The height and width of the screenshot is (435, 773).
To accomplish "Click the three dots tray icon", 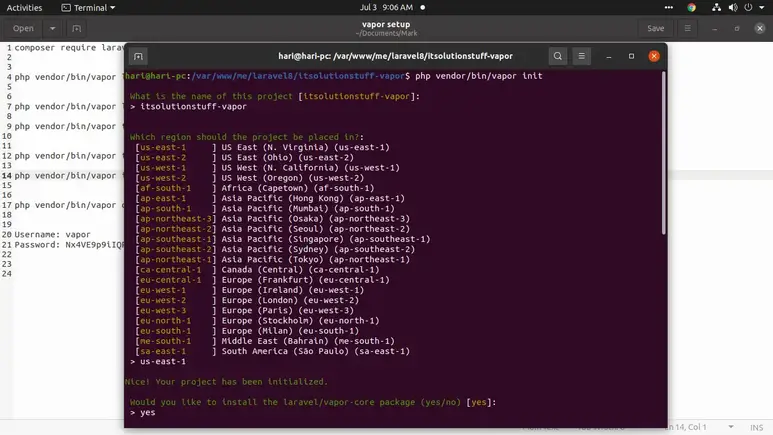I will pyautogui.click(x=668, y=7).
